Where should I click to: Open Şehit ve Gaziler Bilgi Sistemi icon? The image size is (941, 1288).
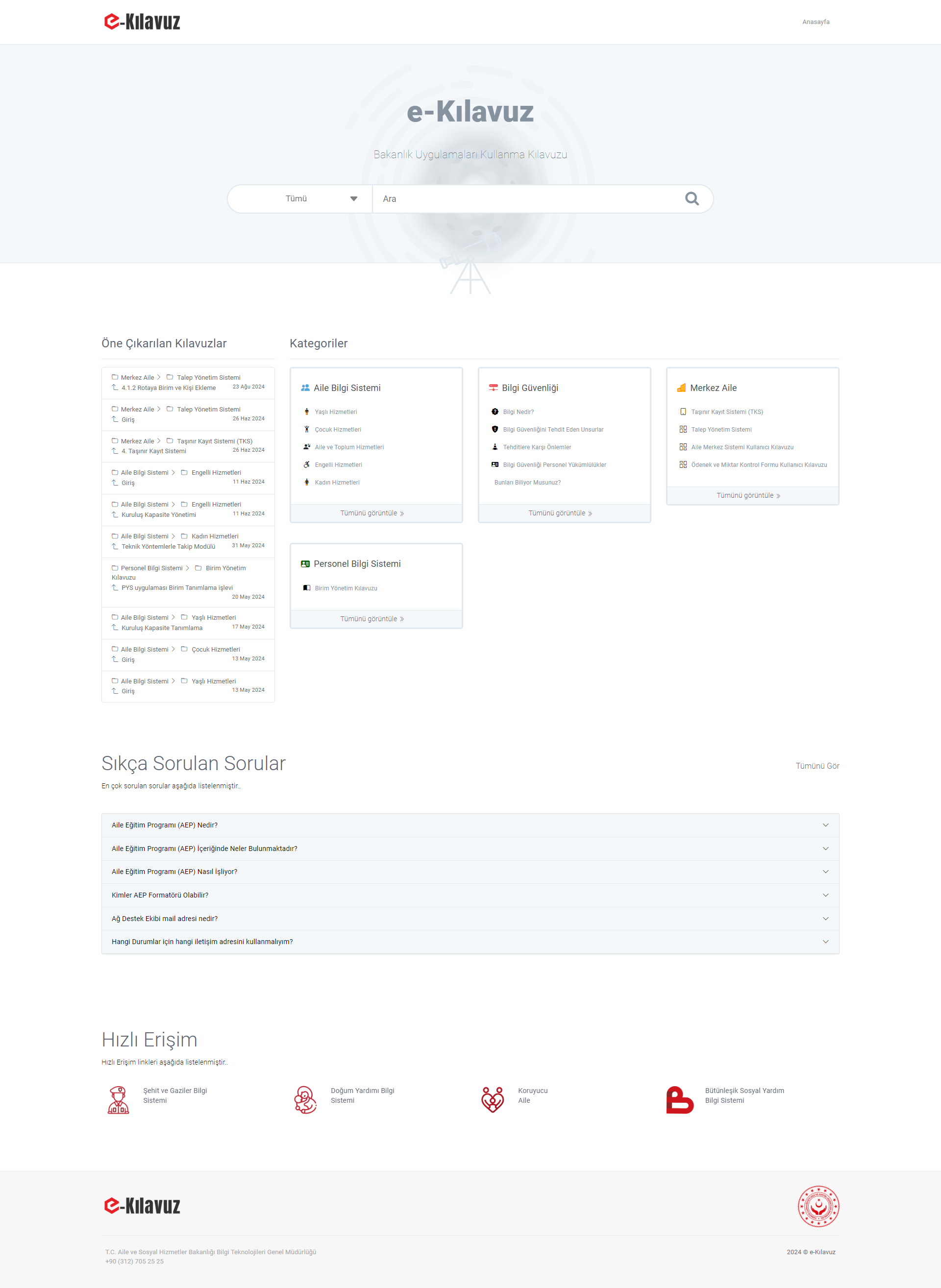point(119,1099)
